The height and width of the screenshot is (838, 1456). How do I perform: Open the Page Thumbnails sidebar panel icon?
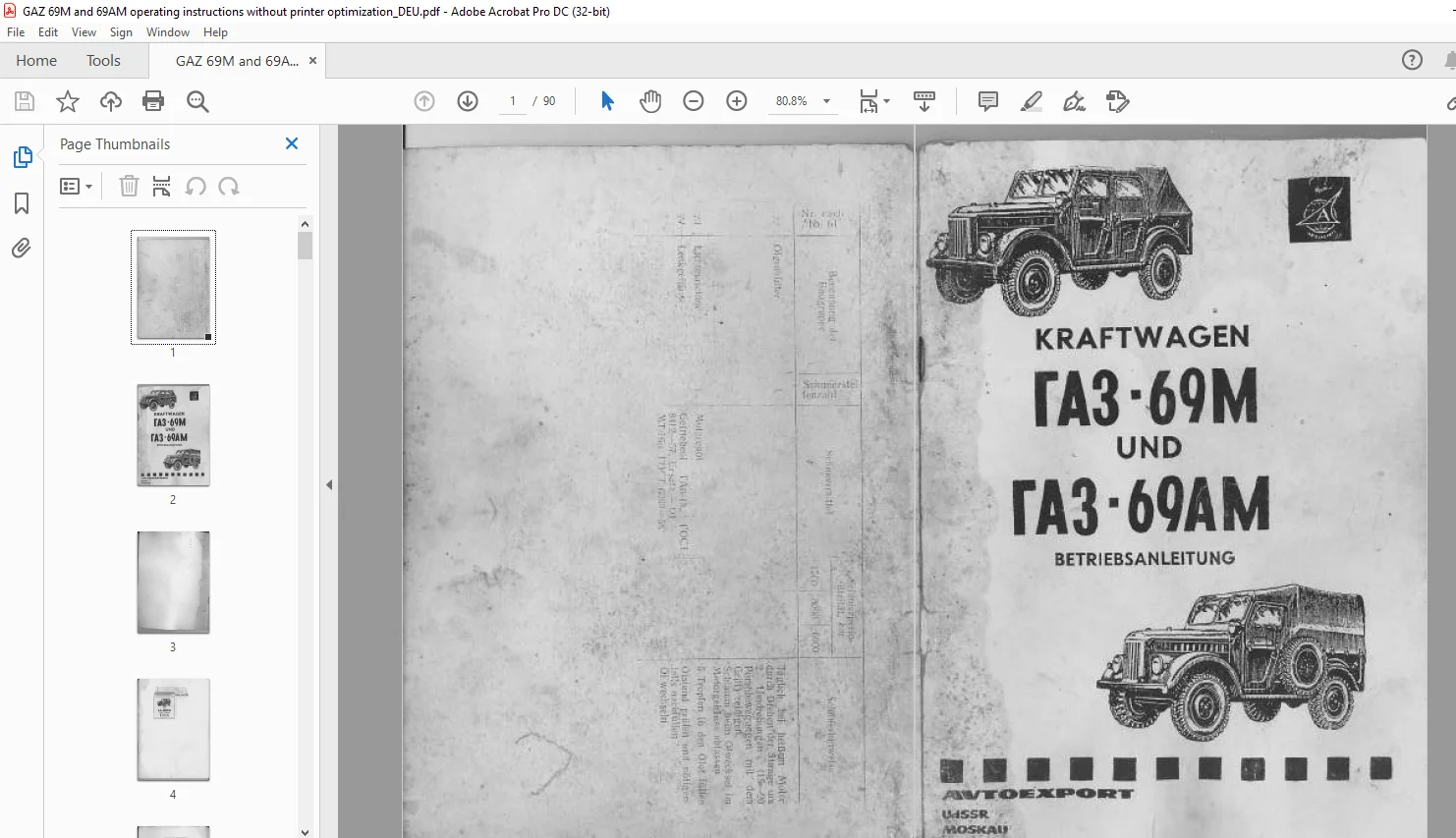tap(22, 157)
